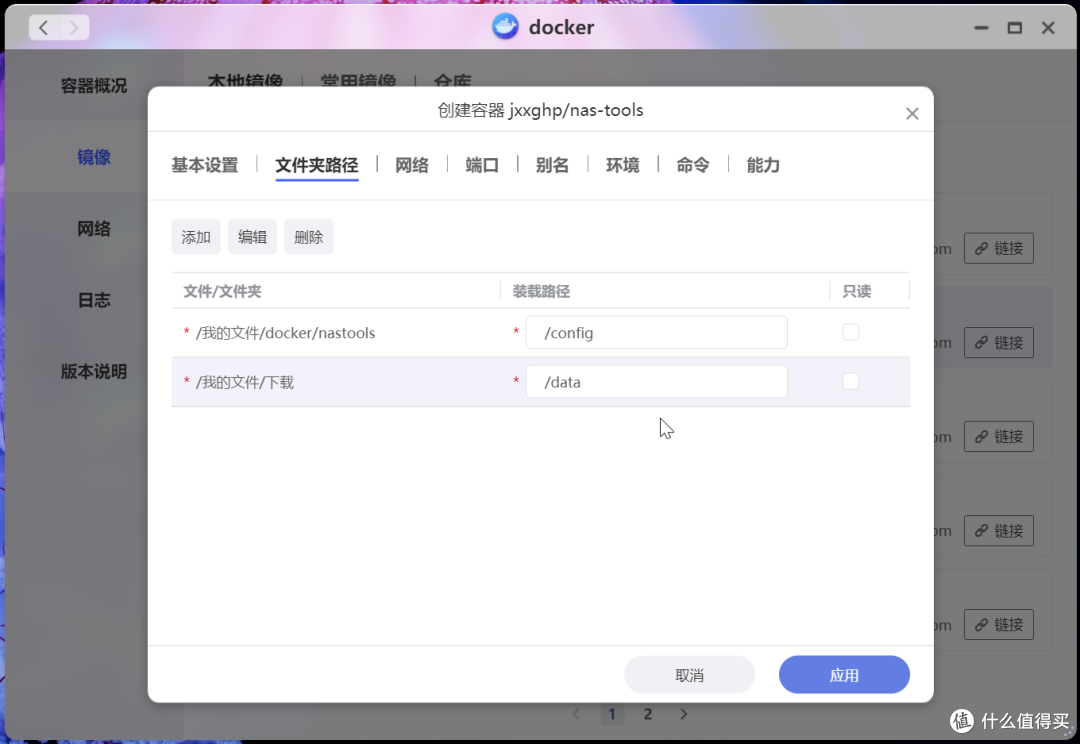Click the 取消 button
Screen dimensions: 1080x744
[689, 675]
